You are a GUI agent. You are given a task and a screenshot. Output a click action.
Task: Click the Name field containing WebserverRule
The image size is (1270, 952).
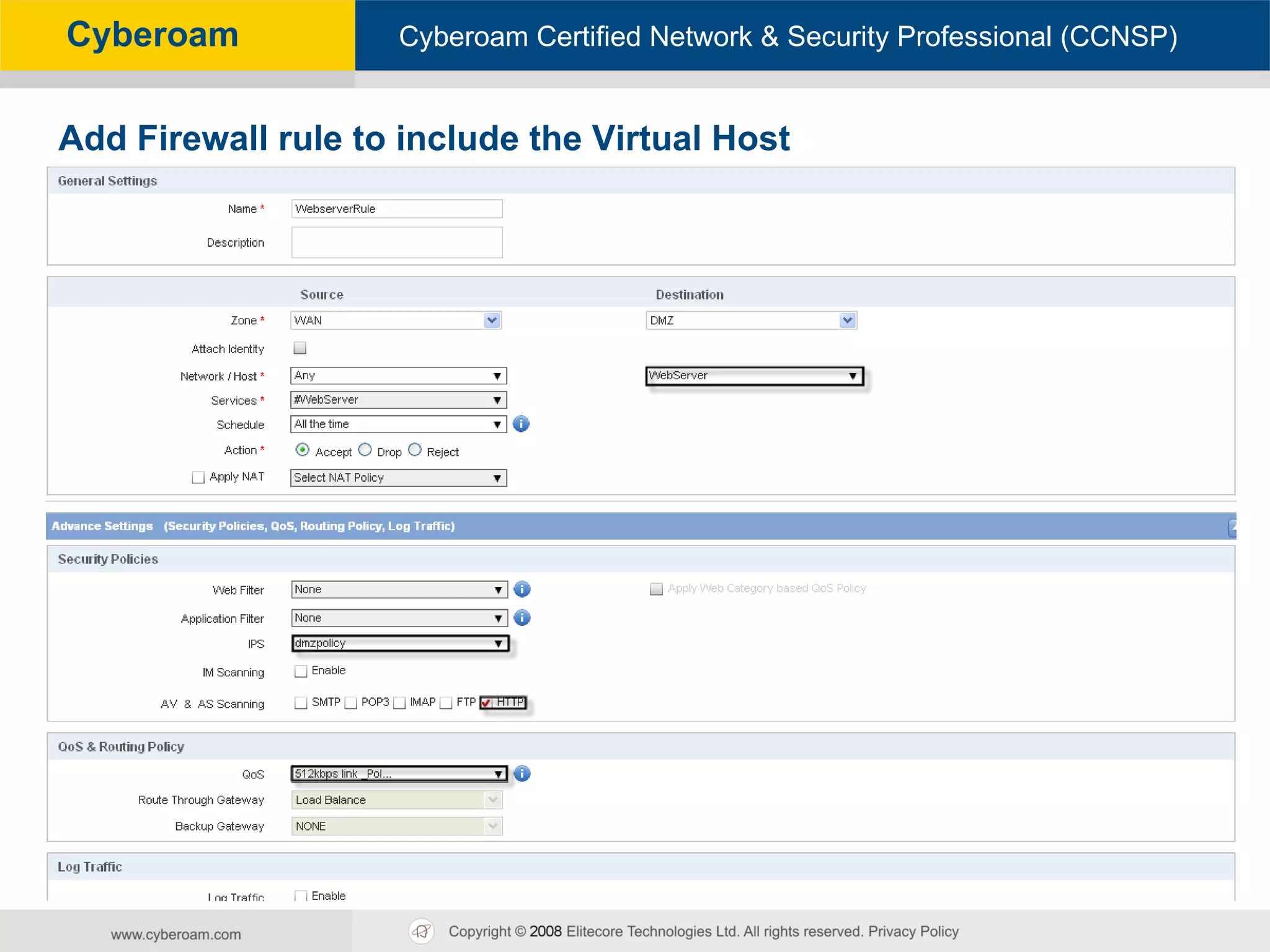pos(397,209)
